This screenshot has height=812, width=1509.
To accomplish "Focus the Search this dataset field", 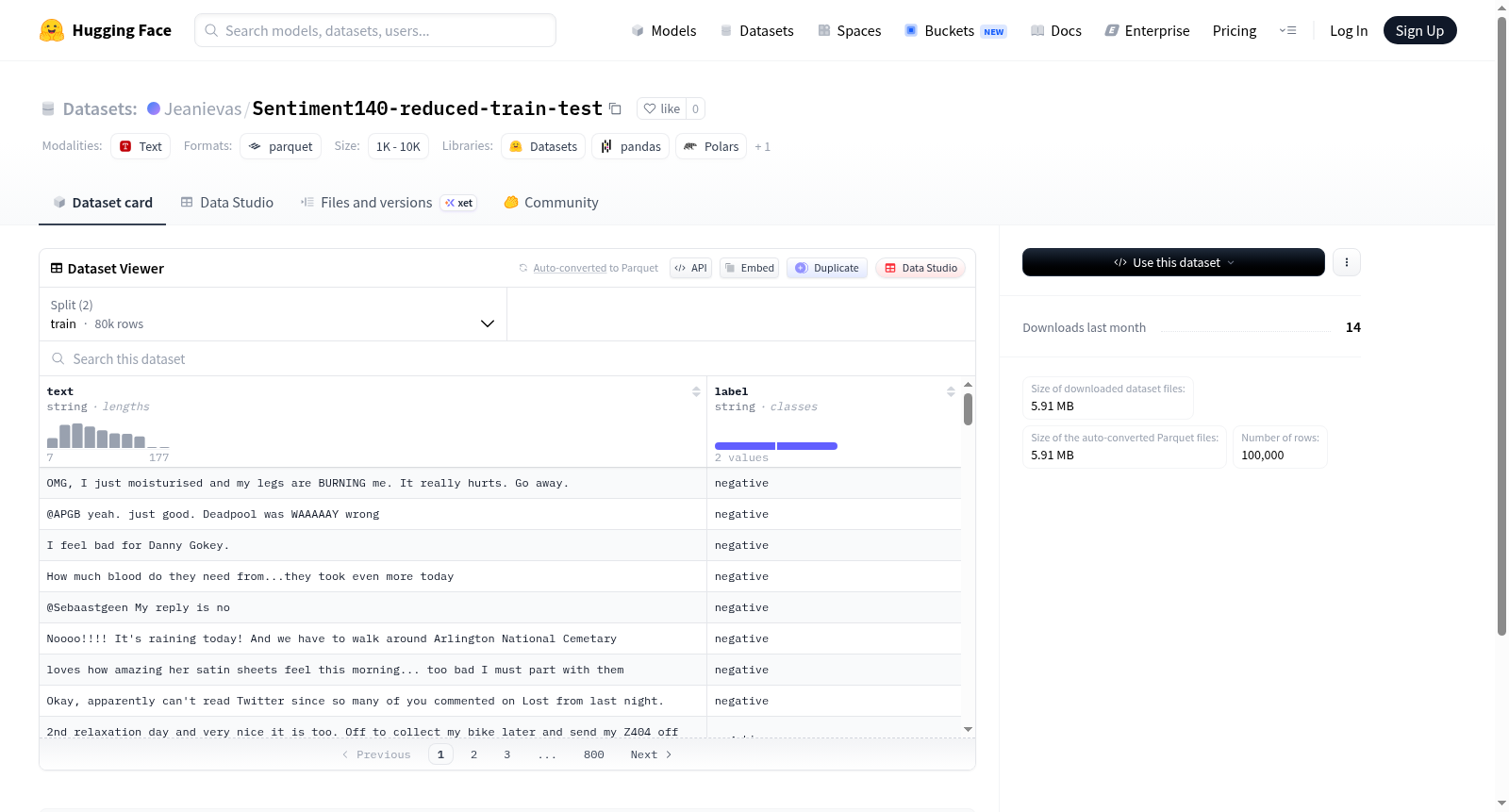I will [x=507, y=358].
